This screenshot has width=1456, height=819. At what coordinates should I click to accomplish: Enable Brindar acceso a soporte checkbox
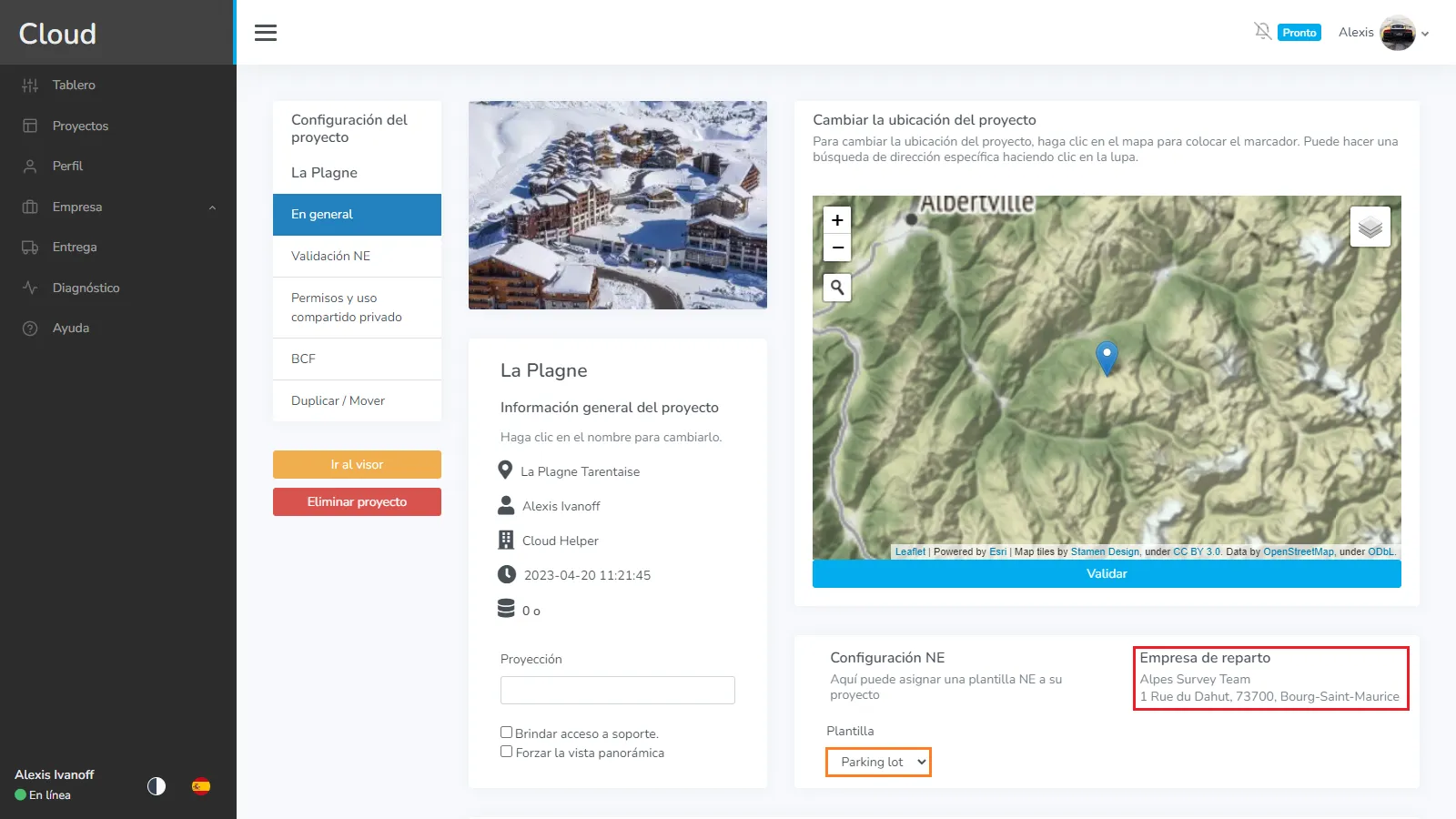point(506,733)
